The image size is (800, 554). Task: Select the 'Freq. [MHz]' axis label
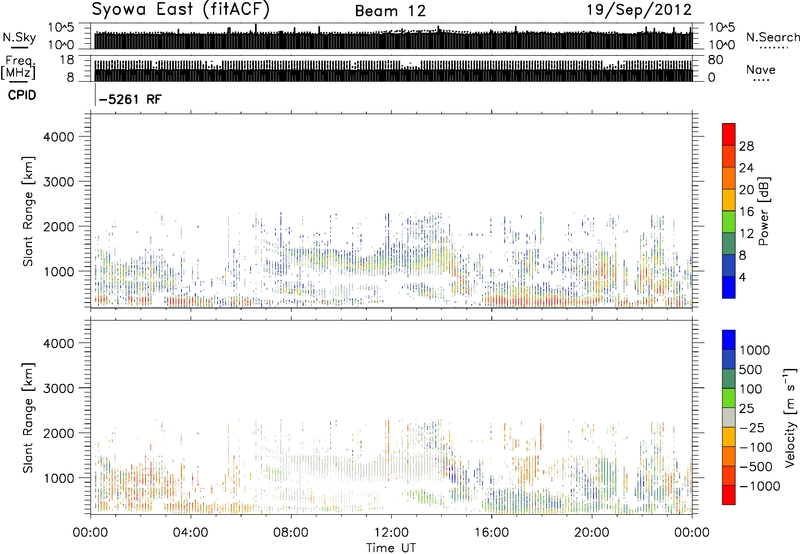(18, 68)
